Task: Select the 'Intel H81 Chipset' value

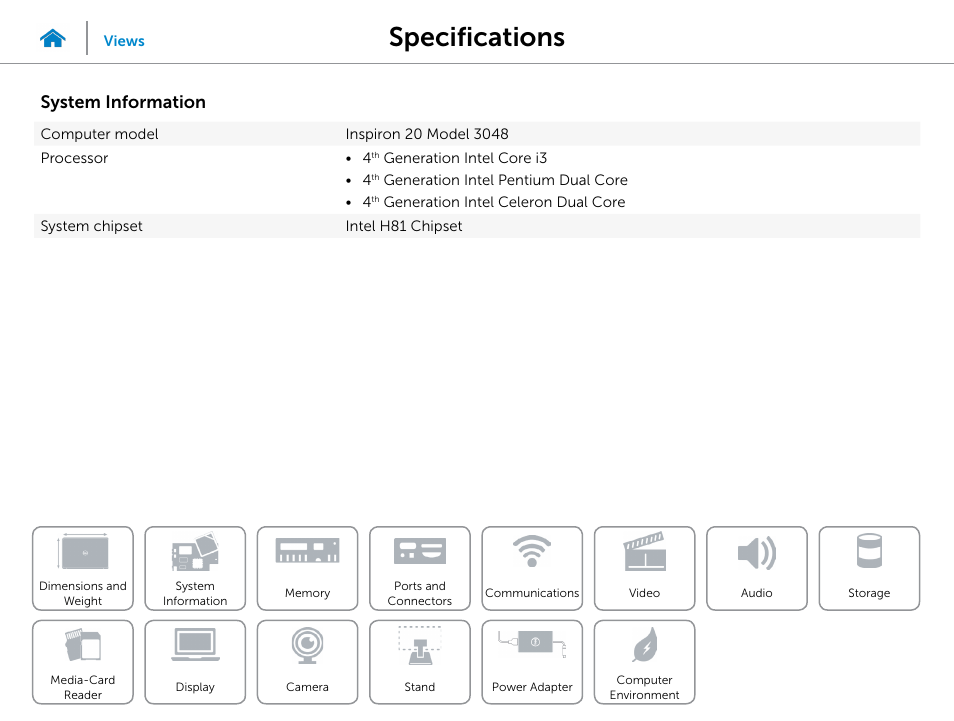Action: [x=404, y=226]
